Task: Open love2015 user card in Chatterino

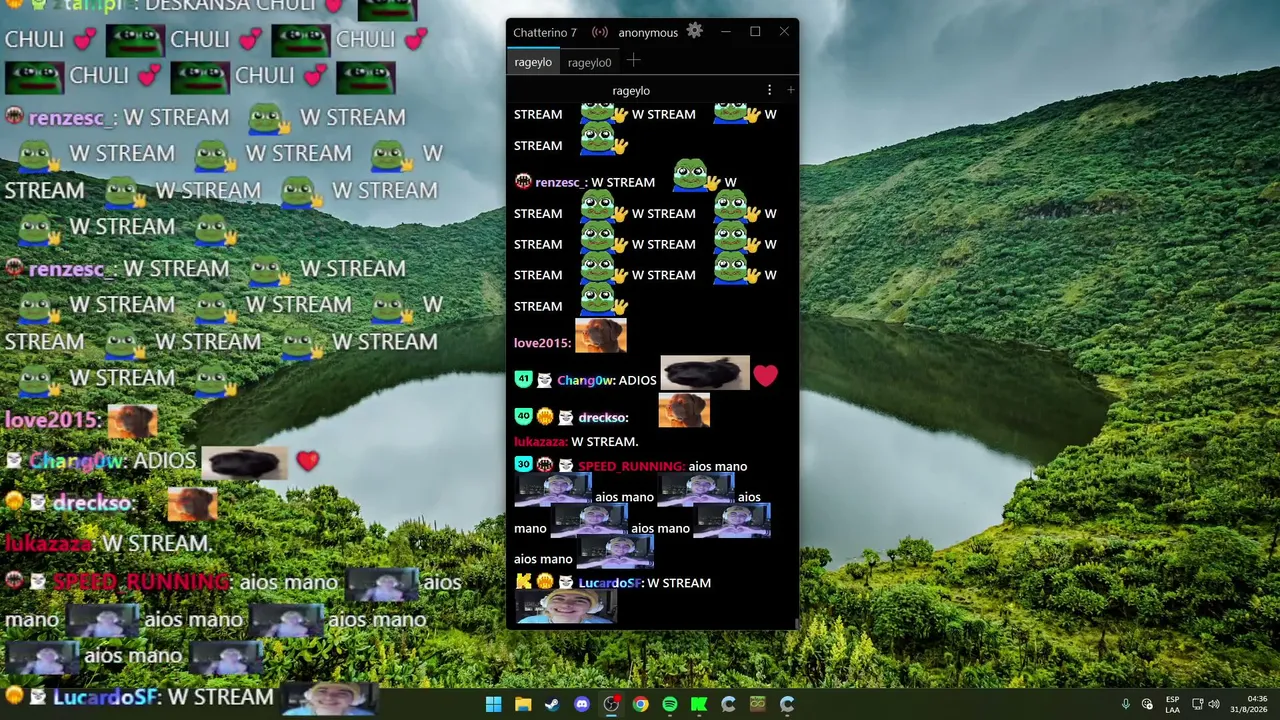Action: point(542,343)
